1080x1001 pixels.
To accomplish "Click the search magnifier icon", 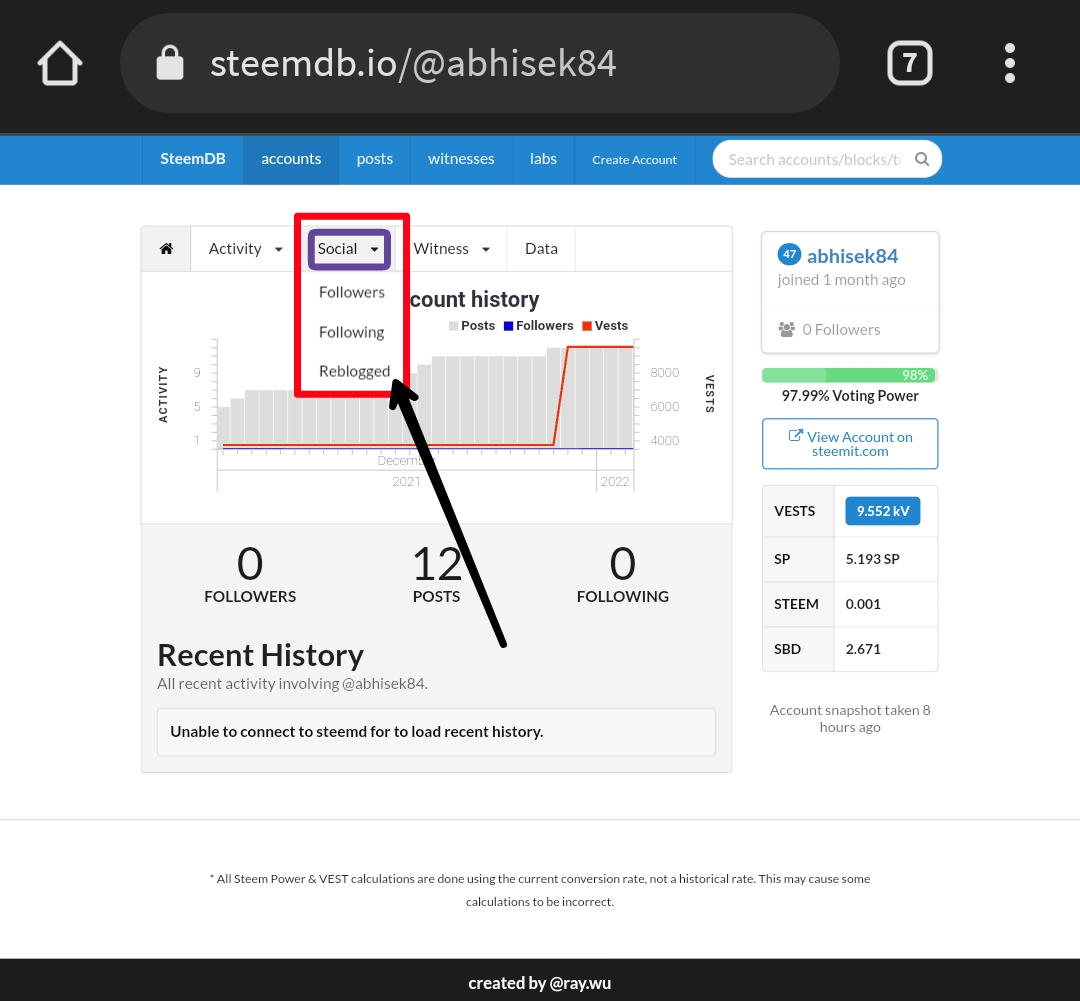I will (922, 159).
